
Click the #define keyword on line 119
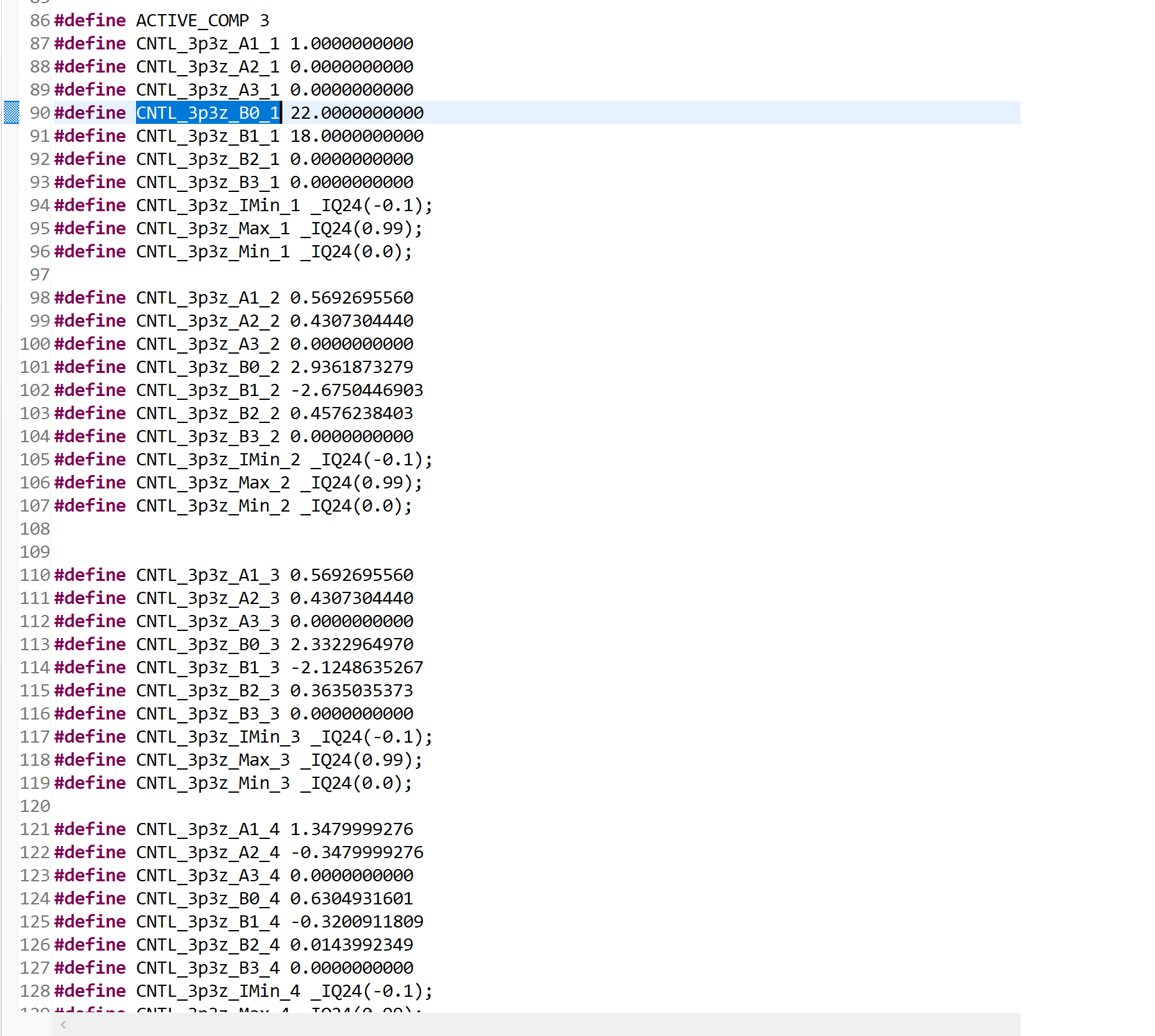coord(90,783)
